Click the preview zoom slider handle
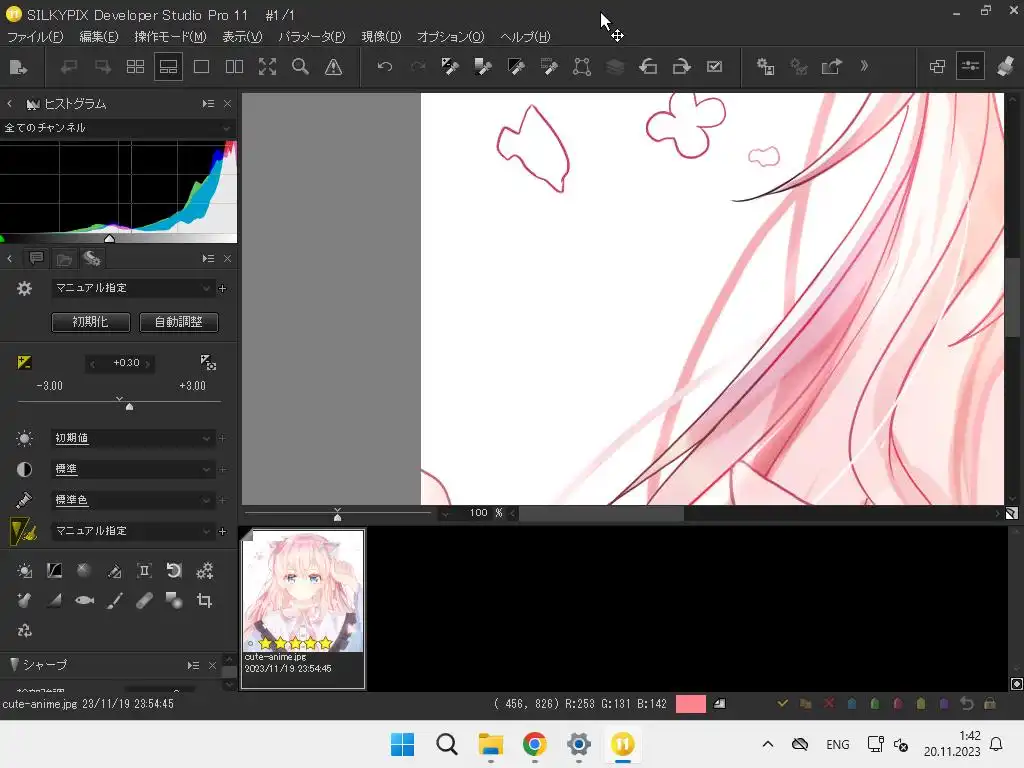The width and height of the screenshot is (1024, 768). [338, 517]
